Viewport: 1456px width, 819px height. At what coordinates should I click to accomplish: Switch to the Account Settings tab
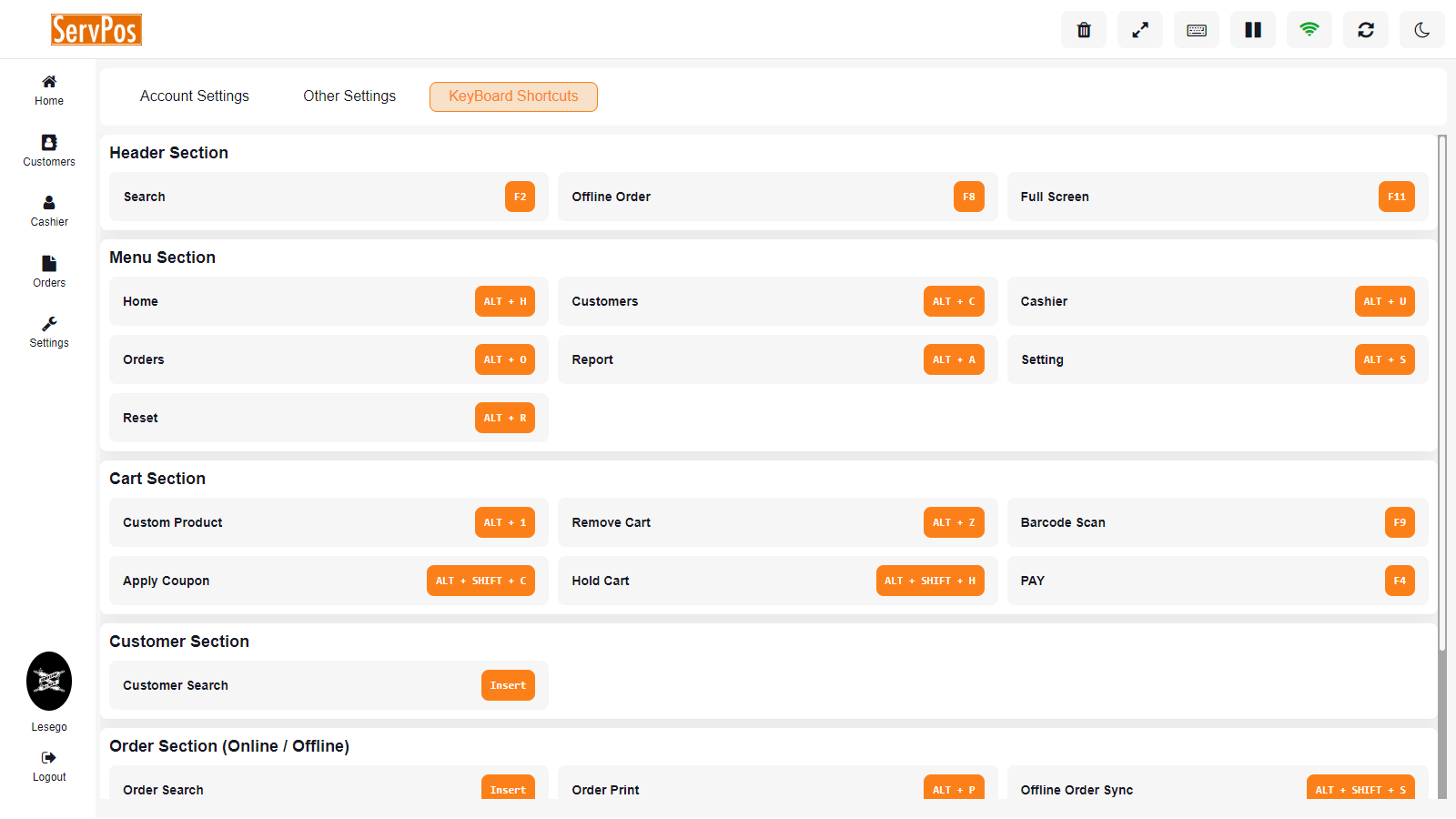(x=195, y=96)
